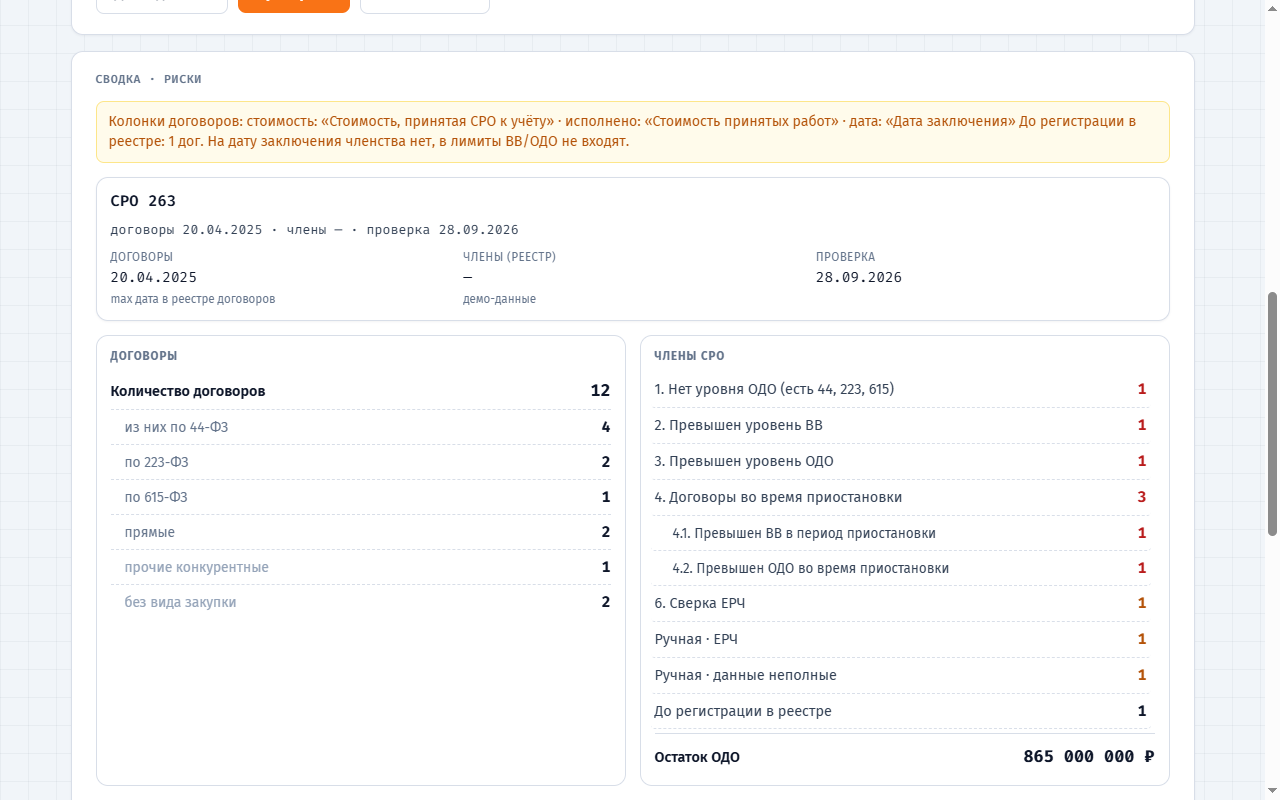Open '4.1. Превышен ВВ в период приостановки'
The width and height of the screenshot is (1280, 800).
[x=901, y=533]
